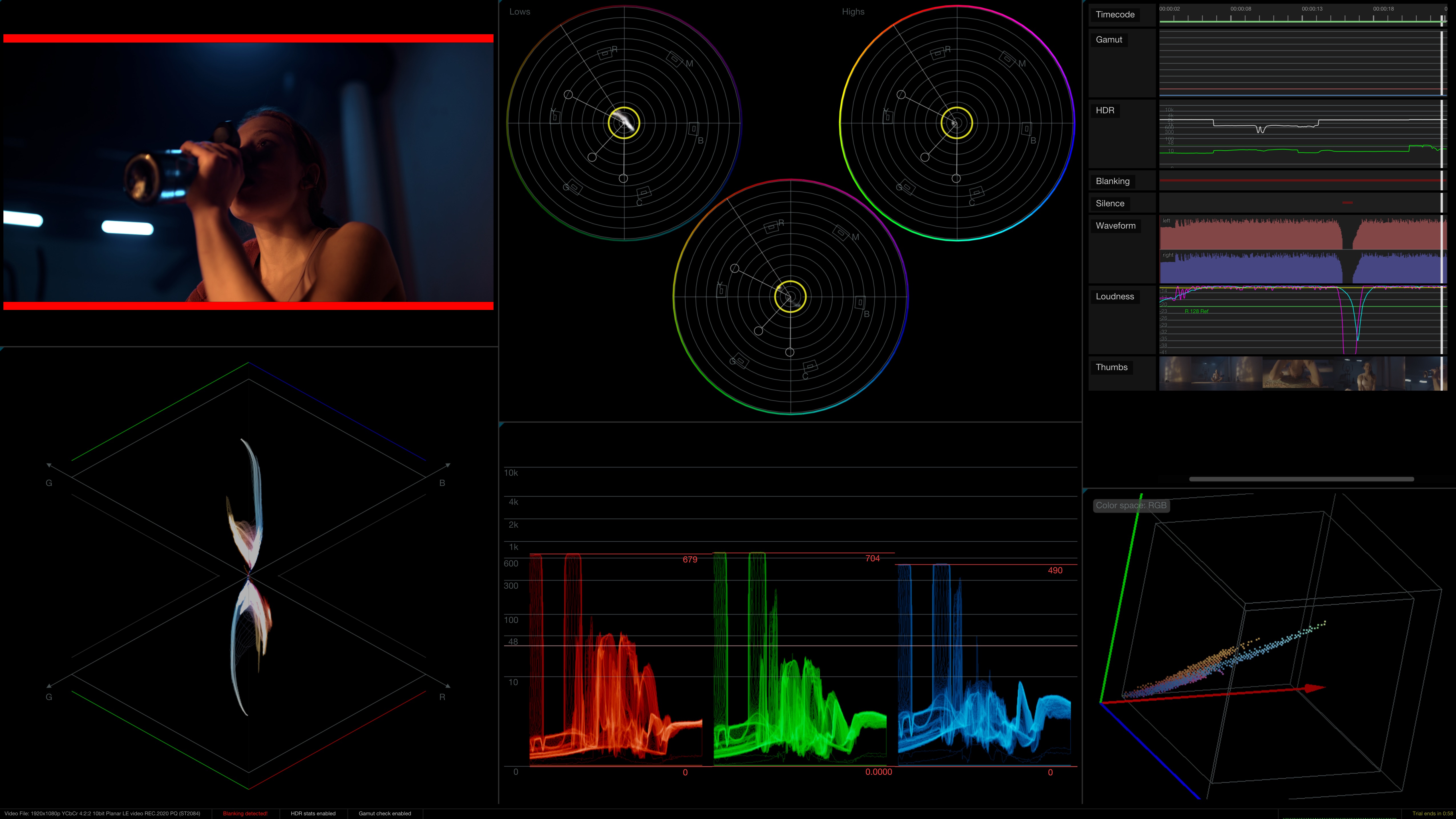The width and height of the screenshot is (1456, 819).
Task: Click the Blanking detected warning
Action: pos(245,813)
